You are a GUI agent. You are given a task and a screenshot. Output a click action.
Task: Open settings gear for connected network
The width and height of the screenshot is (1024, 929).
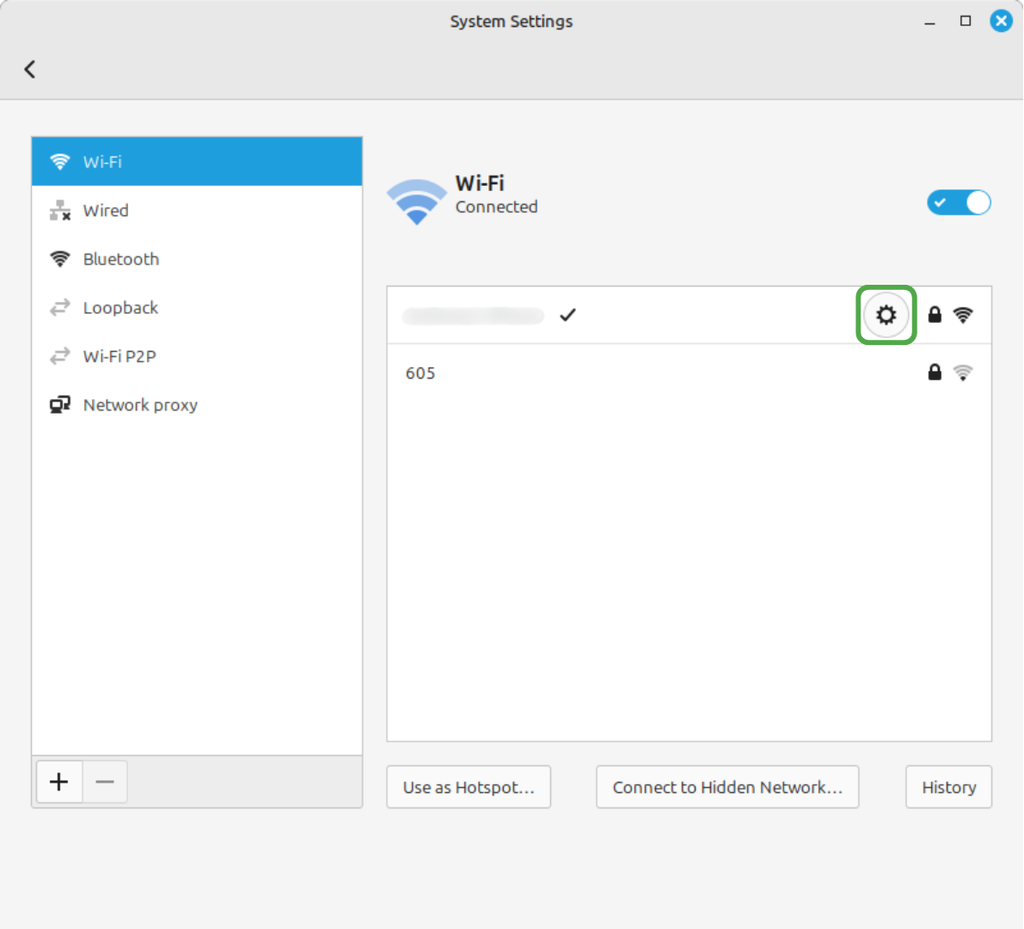[886, 315]
